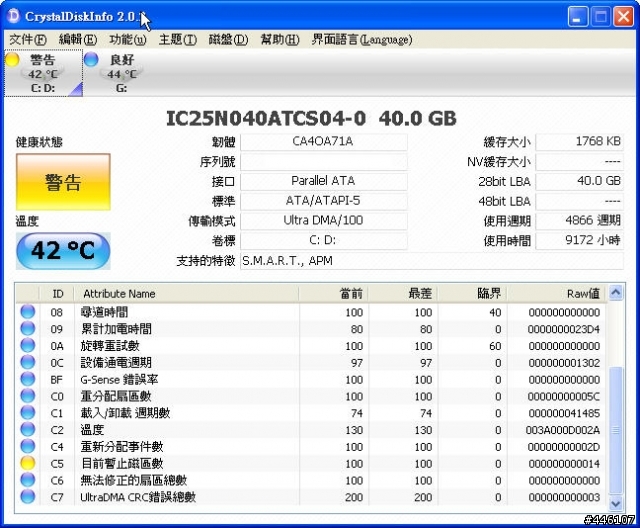Open the 文件(F) menu
The width and height of the screenshot is (640, 528).
[28, 40]
